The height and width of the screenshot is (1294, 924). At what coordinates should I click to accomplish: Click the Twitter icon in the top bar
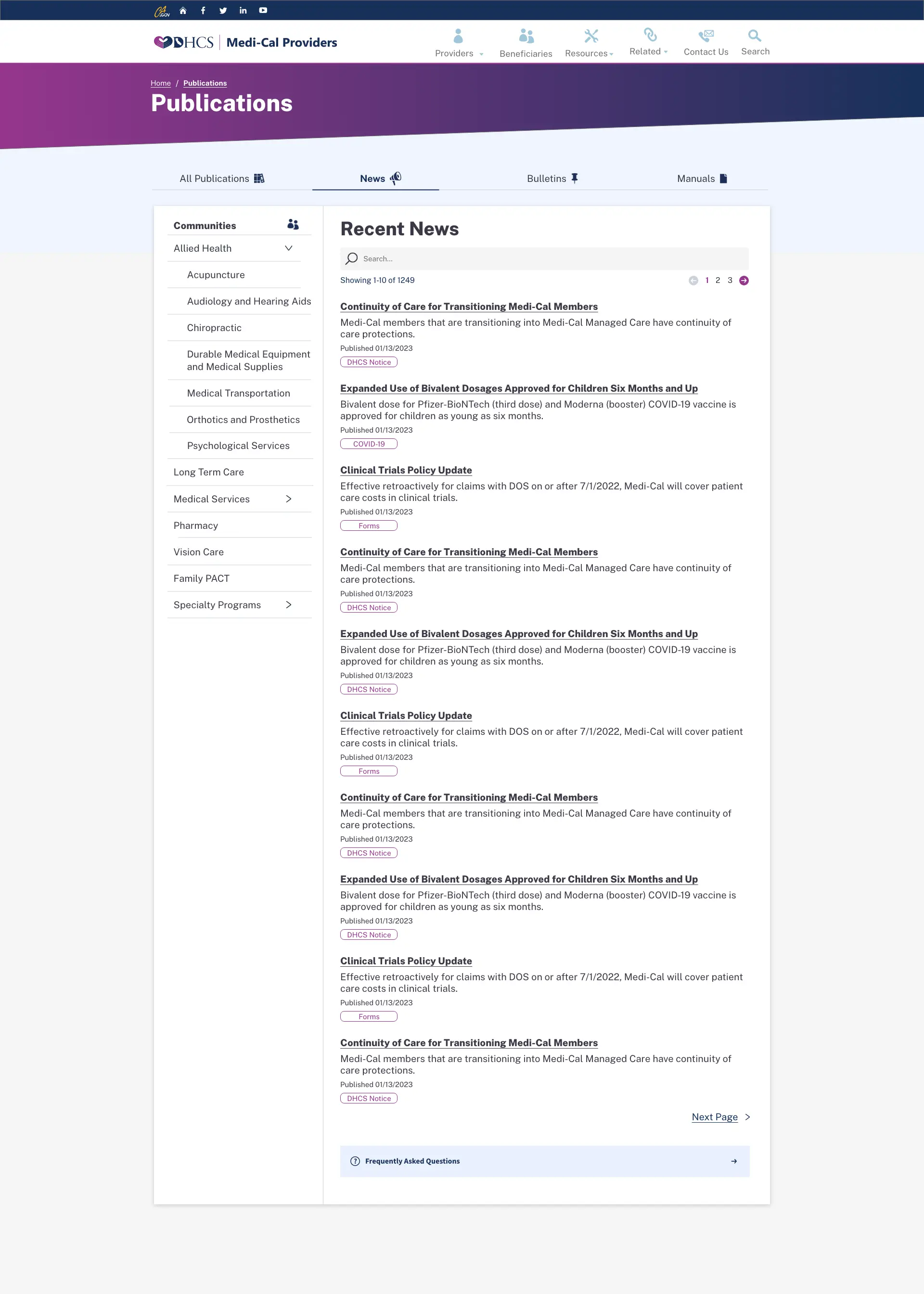coord(223,10)
